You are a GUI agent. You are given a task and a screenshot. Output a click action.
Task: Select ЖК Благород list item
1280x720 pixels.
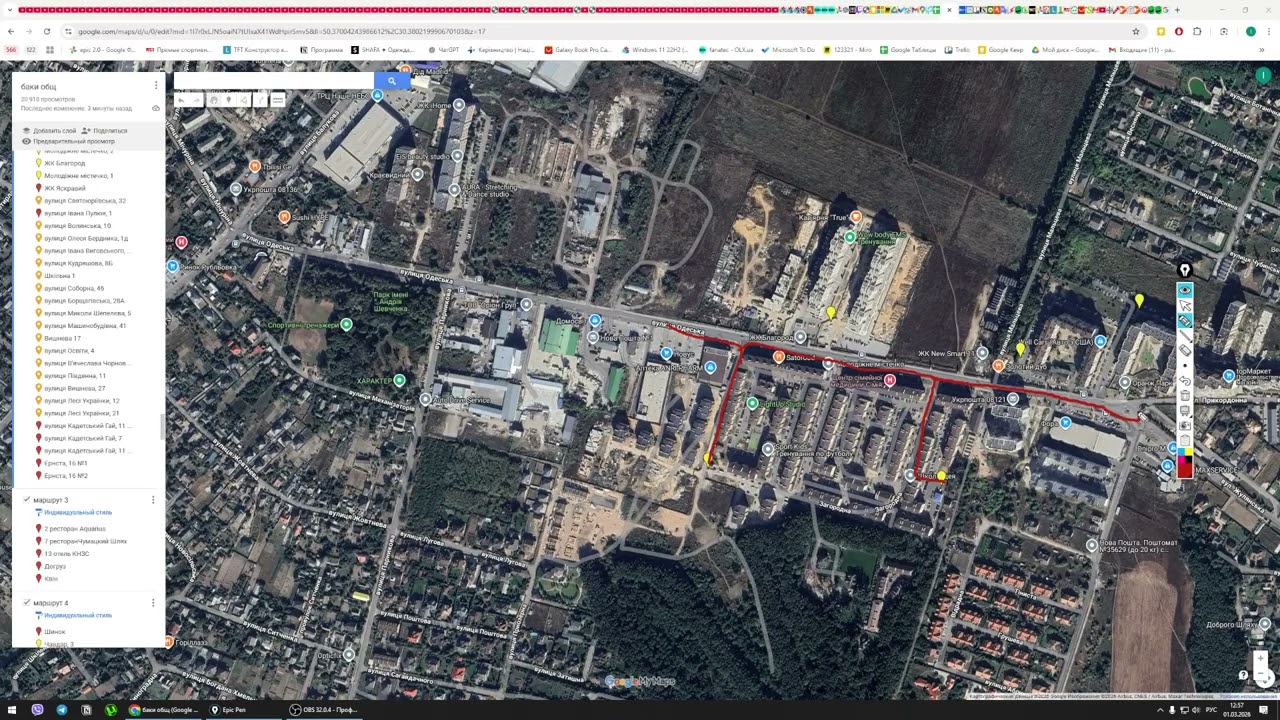coord(64,163)
